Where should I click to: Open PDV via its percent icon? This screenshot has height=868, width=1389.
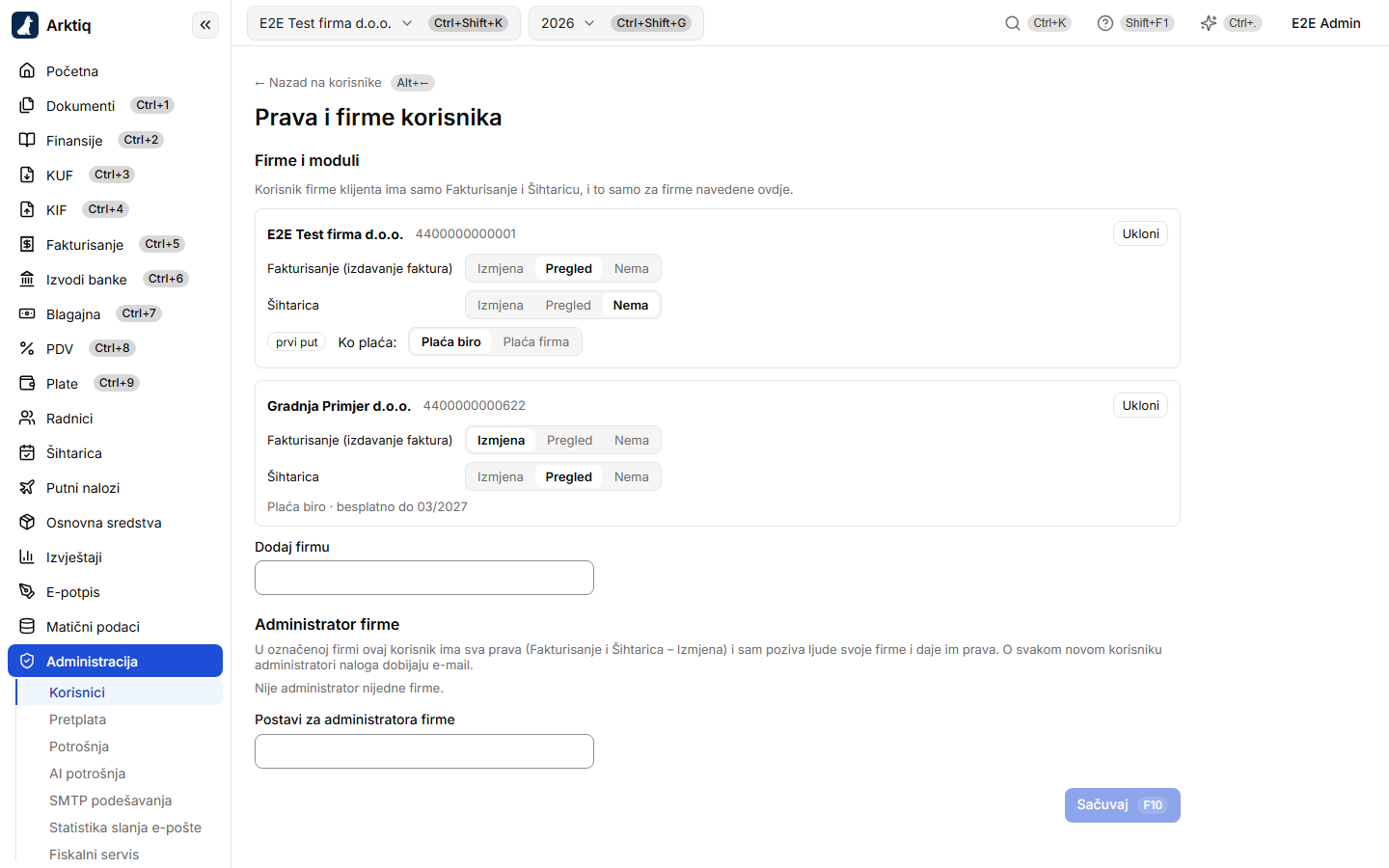coord(27,348)
